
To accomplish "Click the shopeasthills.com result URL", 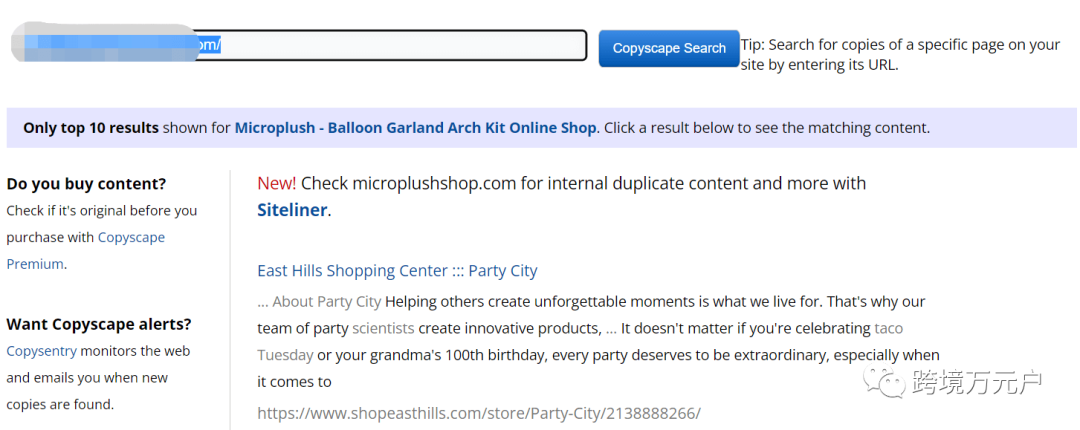I will [x=479, y=413].
